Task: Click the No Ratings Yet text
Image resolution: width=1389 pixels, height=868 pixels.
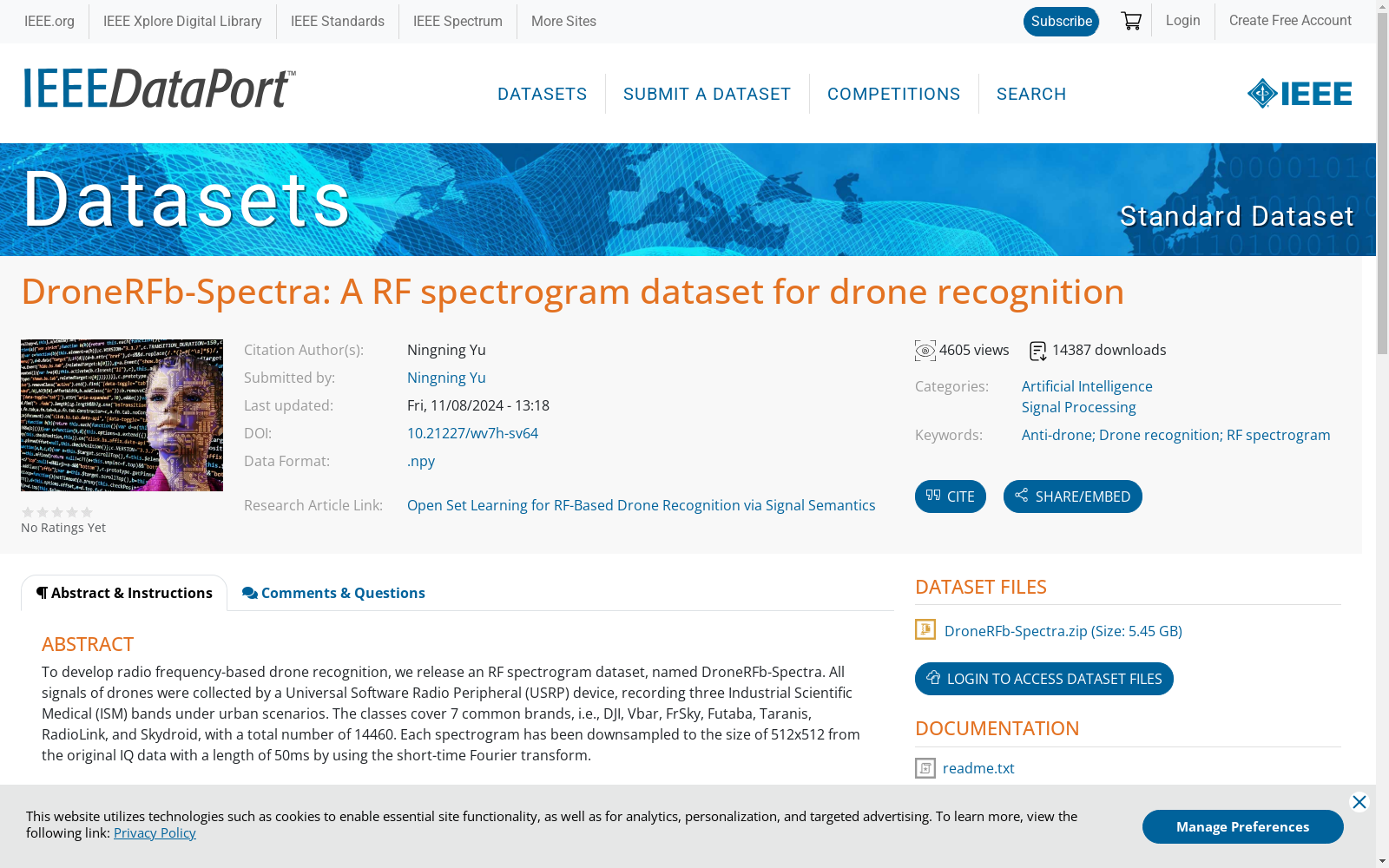Action: point(63,528)
